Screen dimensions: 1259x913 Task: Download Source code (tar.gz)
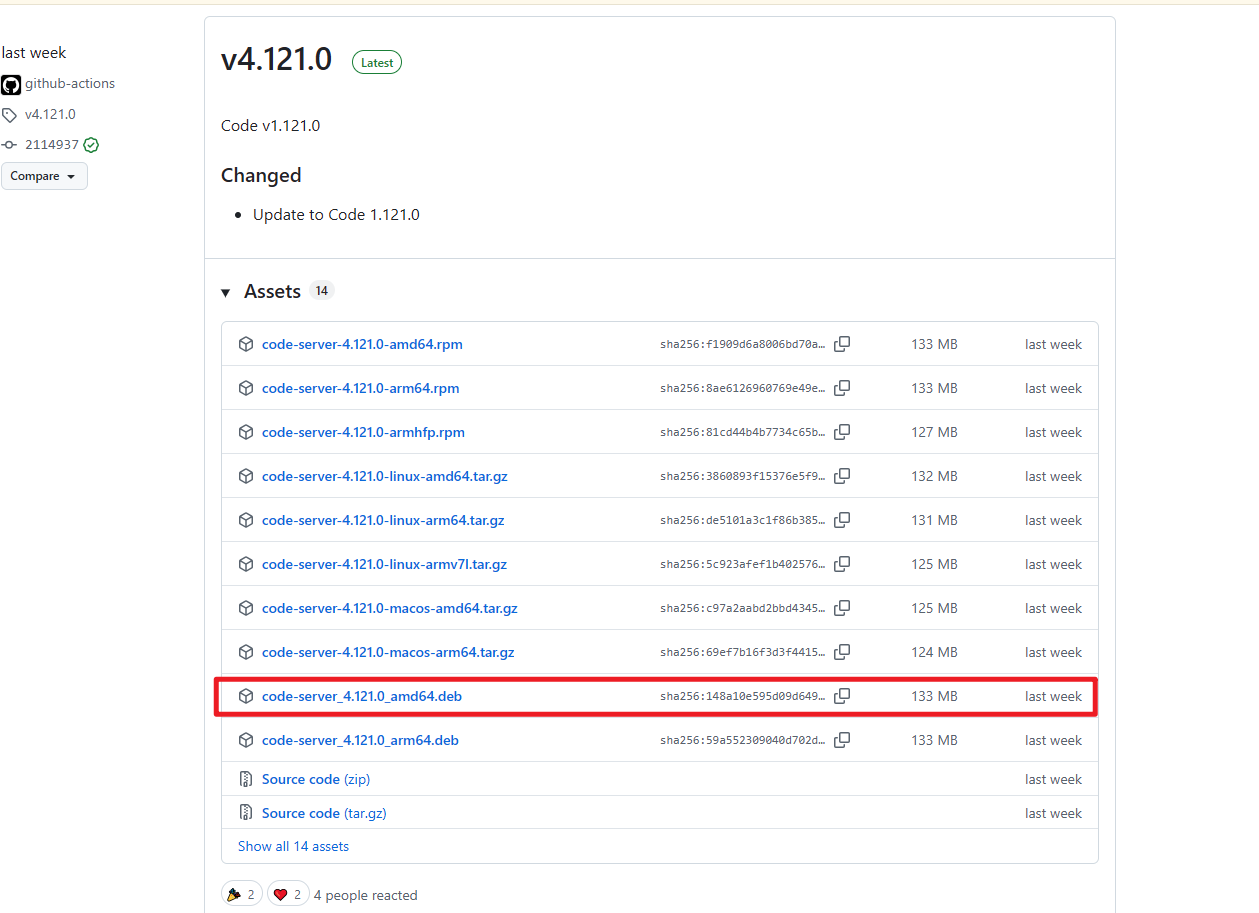tap(324, 813)
